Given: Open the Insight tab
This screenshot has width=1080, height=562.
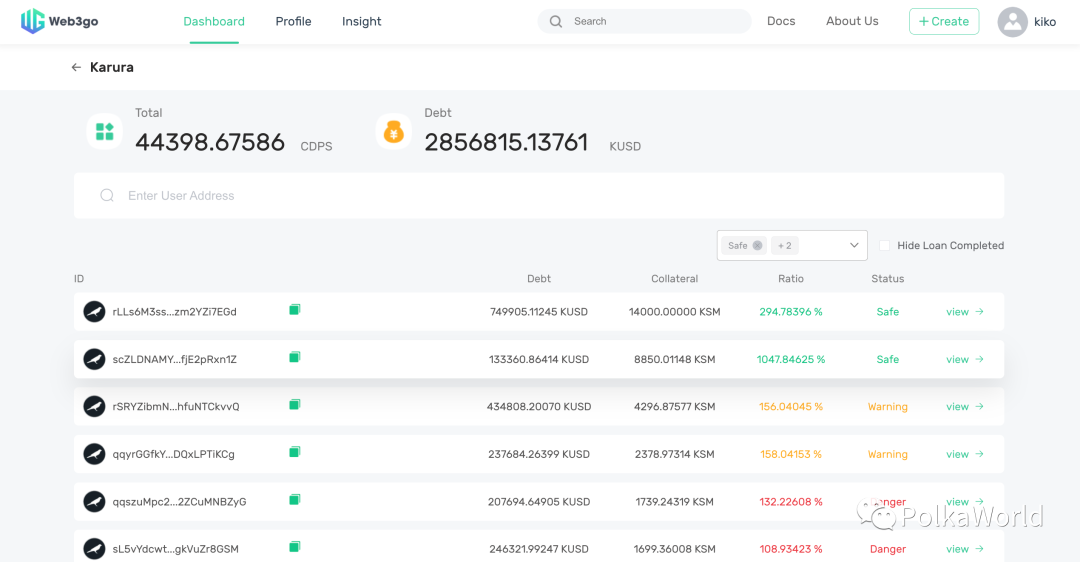Looking at the screenshot, I should (362, 21).
